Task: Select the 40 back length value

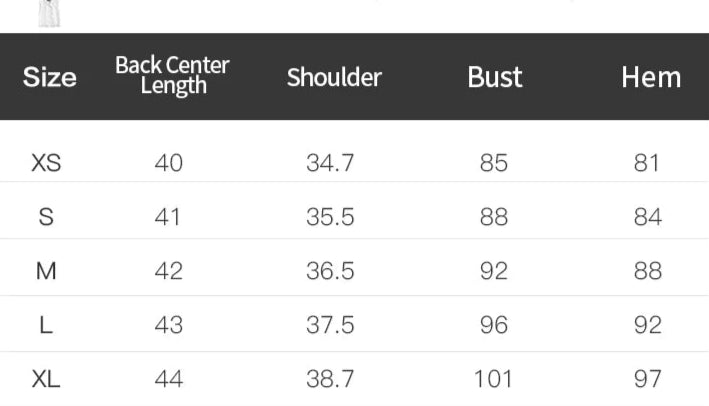Action: point(169,162)
